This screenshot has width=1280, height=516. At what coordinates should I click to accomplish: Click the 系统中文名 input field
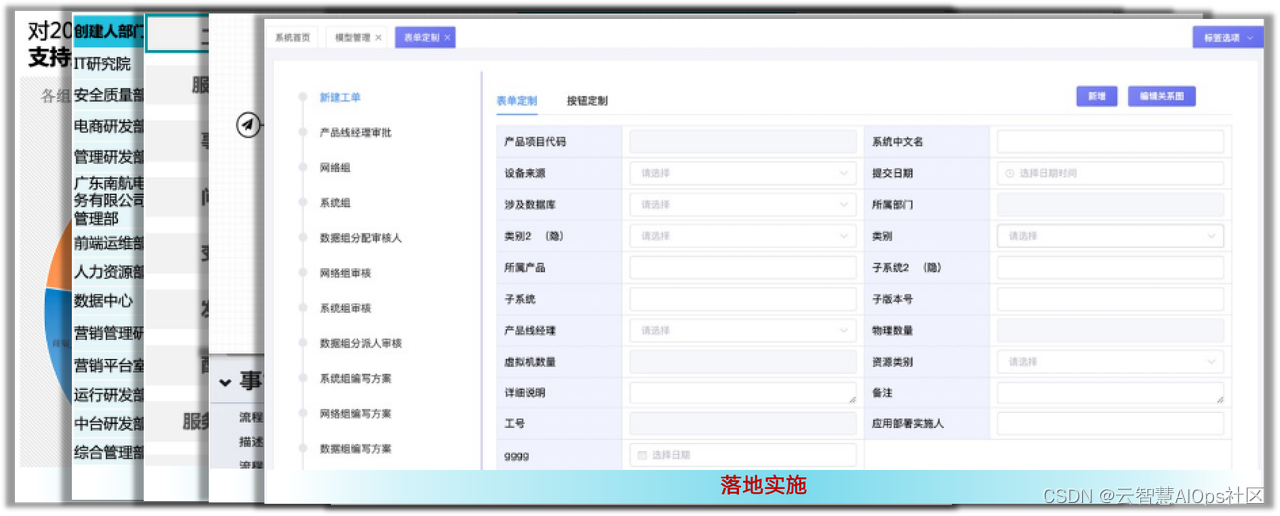(1110, 141)
